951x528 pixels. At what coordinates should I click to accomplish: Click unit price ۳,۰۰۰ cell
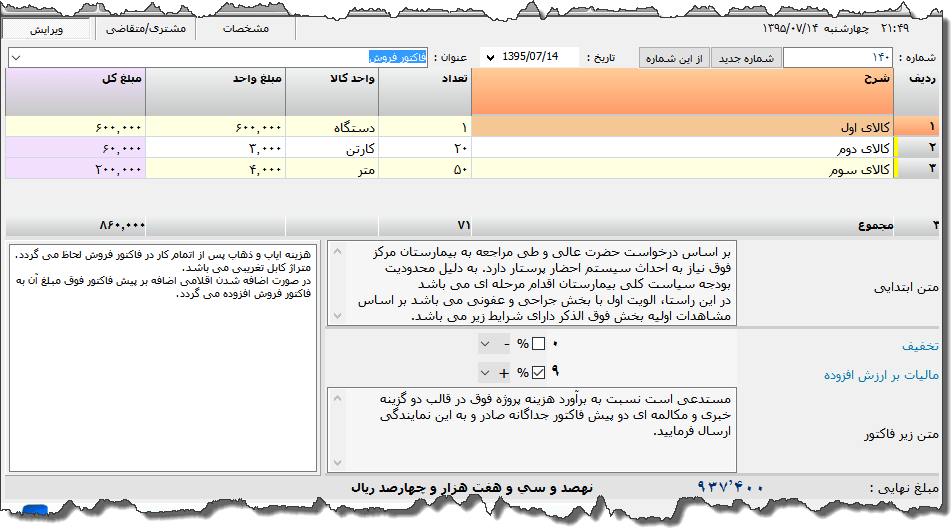click(x=215, y=148)
